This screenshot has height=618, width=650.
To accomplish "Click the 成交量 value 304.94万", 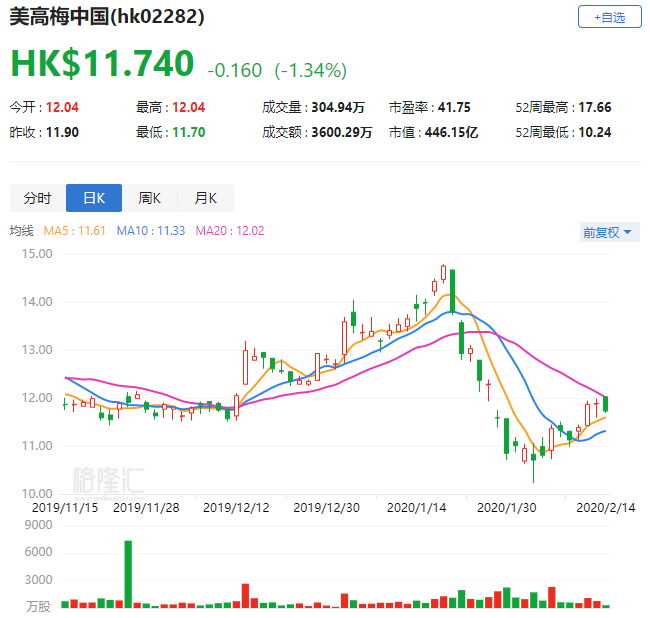I will [x=338, y=107].
